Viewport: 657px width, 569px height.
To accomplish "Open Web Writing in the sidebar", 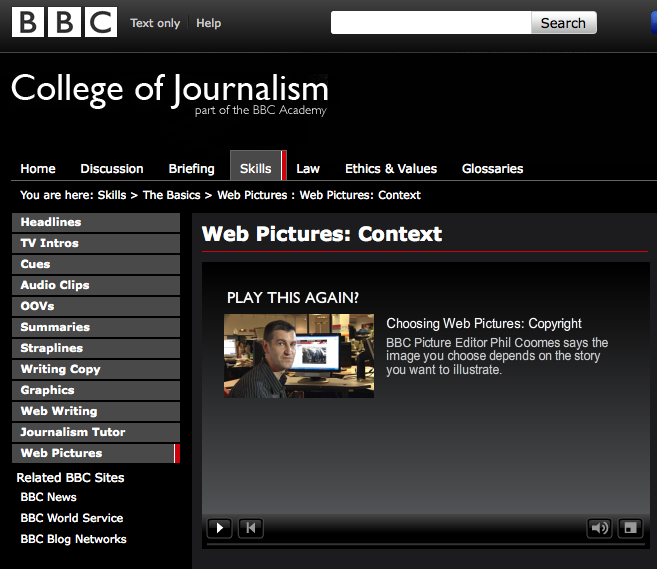I will 96,411.
